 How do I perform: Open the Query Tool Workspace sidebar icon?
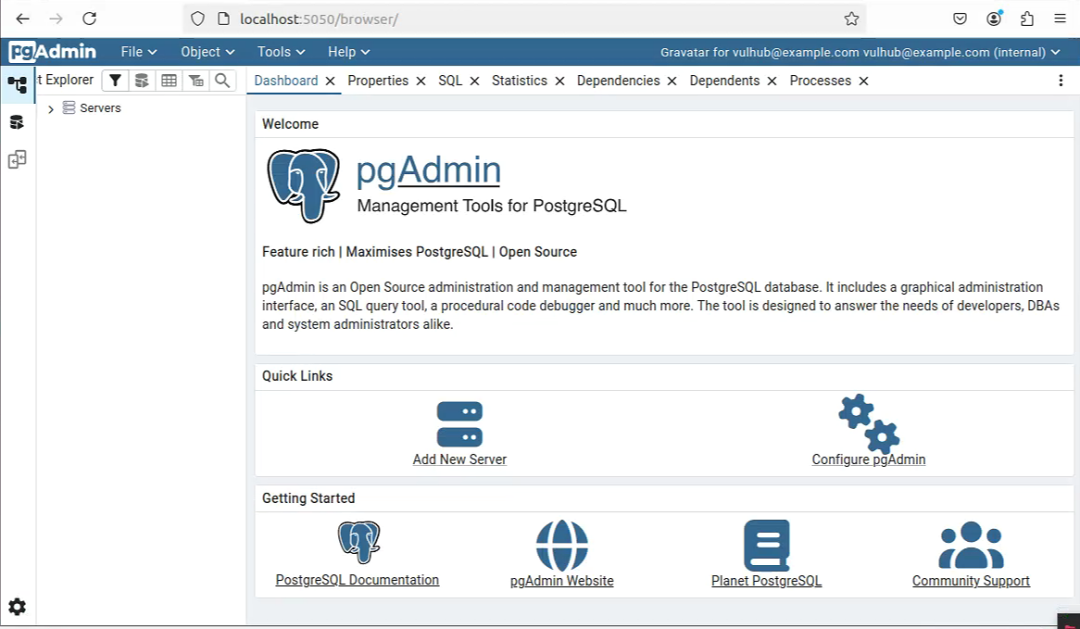coord(17,123)
